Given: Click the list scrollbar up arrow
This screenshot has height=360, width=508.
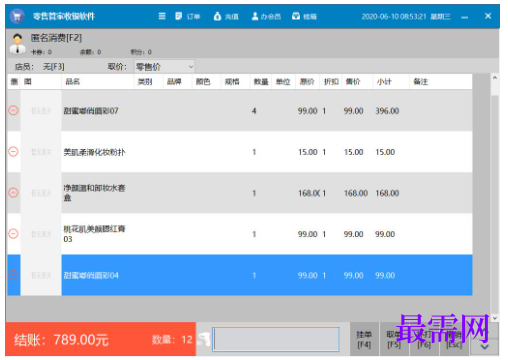Looking at the screenshot, I should tap(495, 78).
